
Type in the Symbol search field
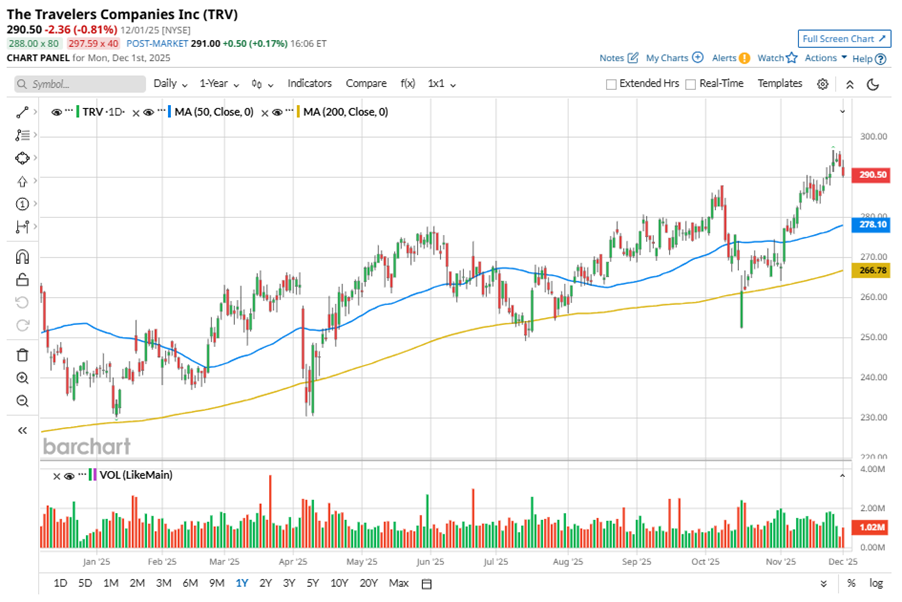click(88, 84)
